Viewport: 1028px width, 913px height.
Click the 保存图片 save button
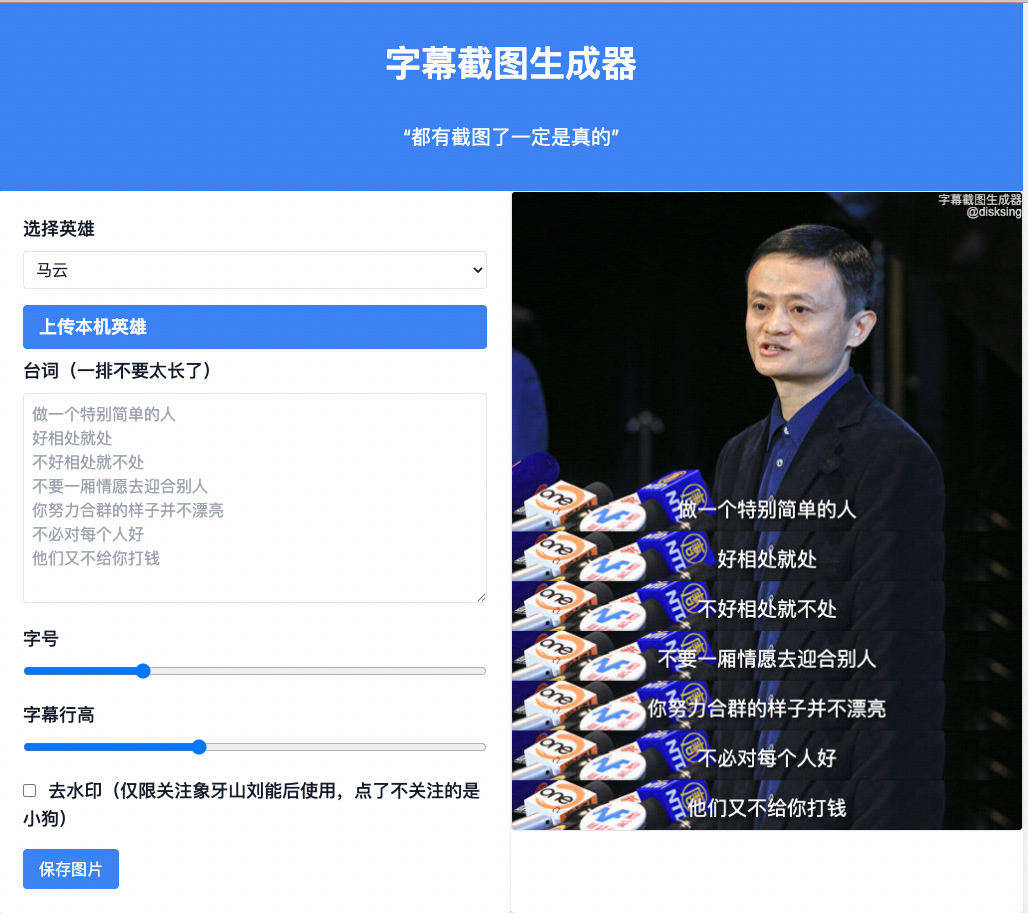coord(71,869)
